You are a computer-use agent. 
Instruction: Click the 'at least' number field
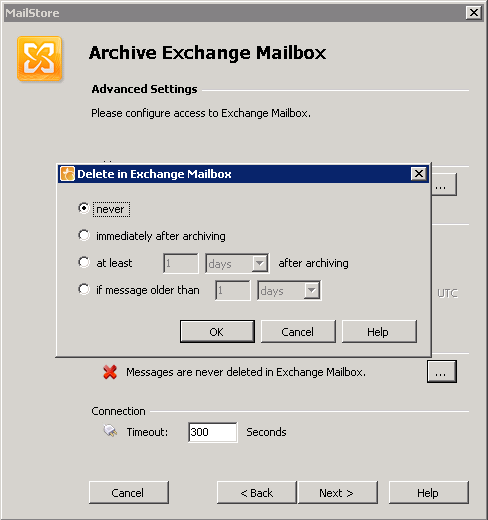181,263
